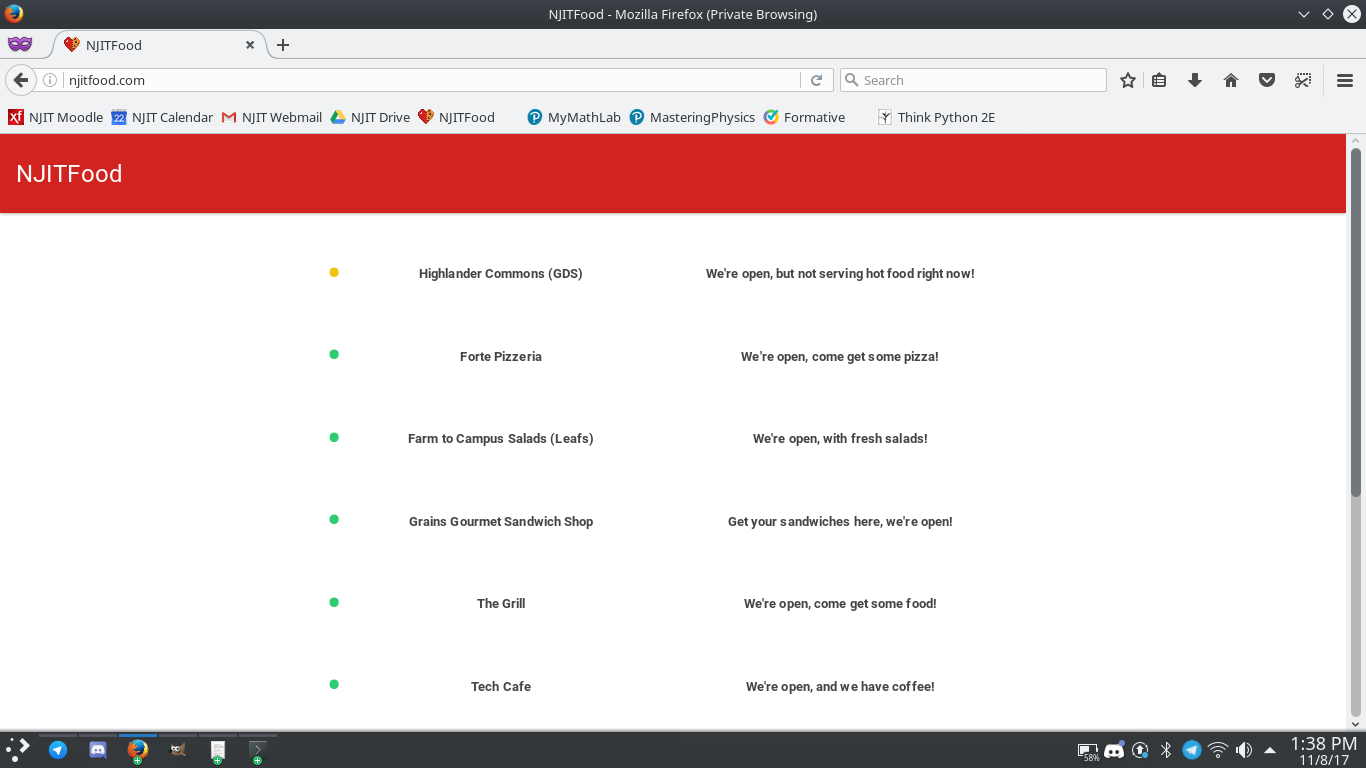Open the Downloads arrow icon
1366x768 pixels.
pyautogui.click(x=1194, y=80)
